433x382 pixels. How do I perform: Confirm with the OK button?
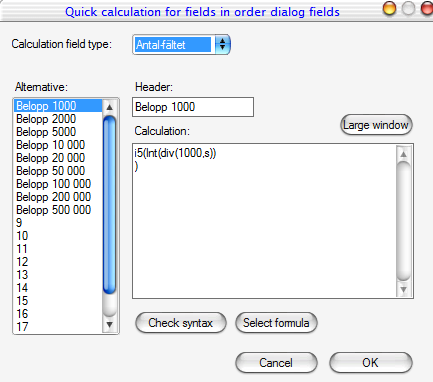tap(371, 363)
